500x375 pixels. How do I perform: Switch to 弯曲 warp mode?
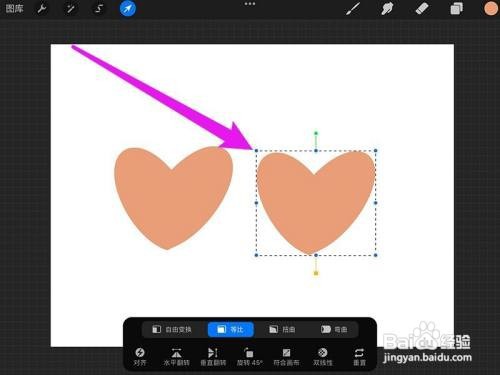tap(334, 329)
